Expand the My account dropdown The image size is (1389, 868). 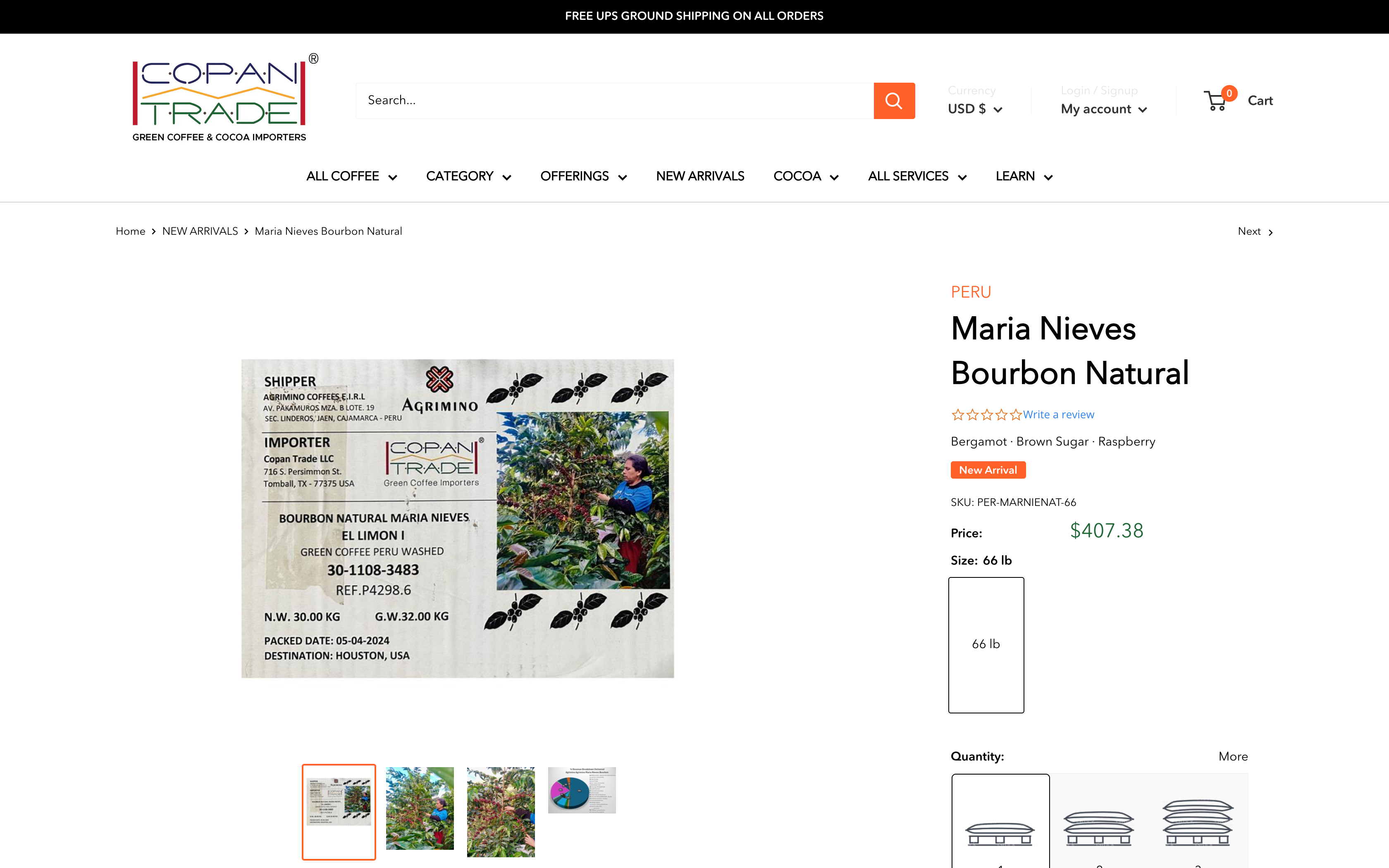pos(1103,109)
